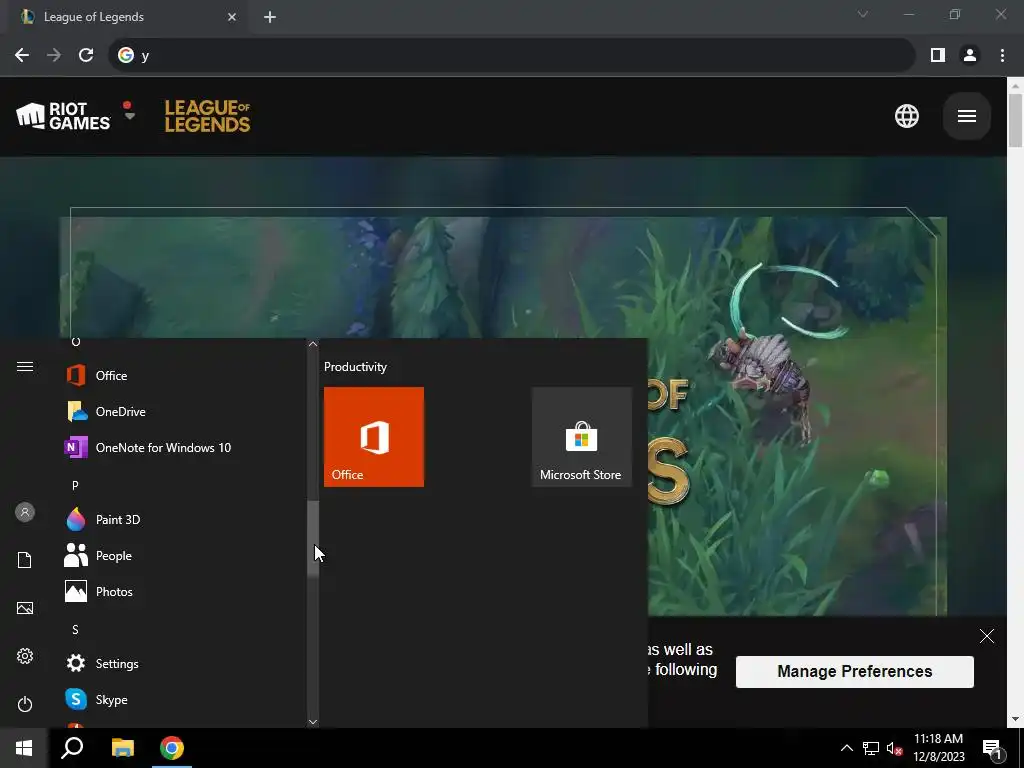Reload the page in Chrome
Image resolution: width=1024 pixels, height=768 pixels.
pyautogui.click(x=86, y=56)
